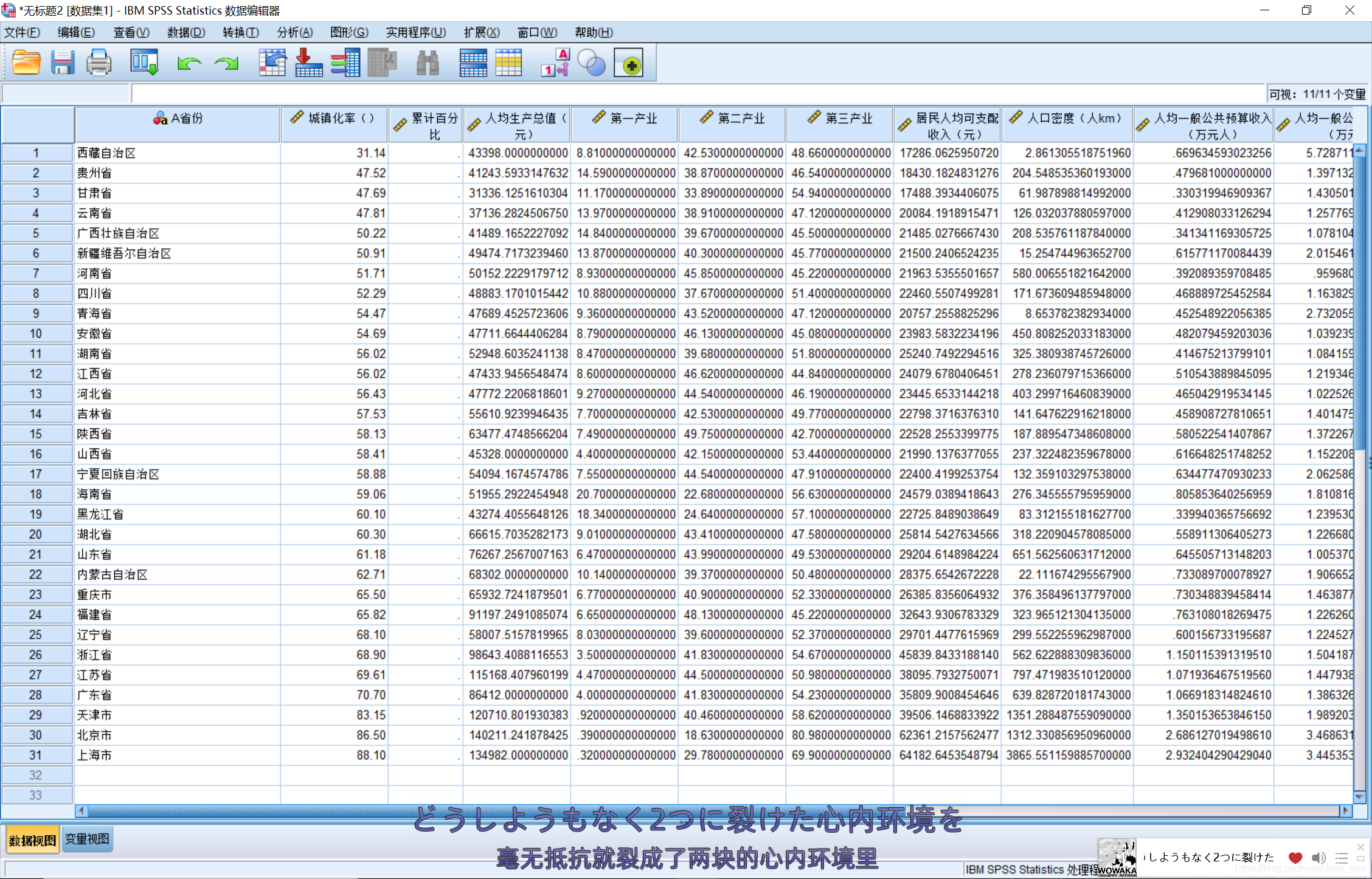Click vertical scrollbar down arrow
The height and width of the screenshot is (879, 1372).
coord(1360,797)
